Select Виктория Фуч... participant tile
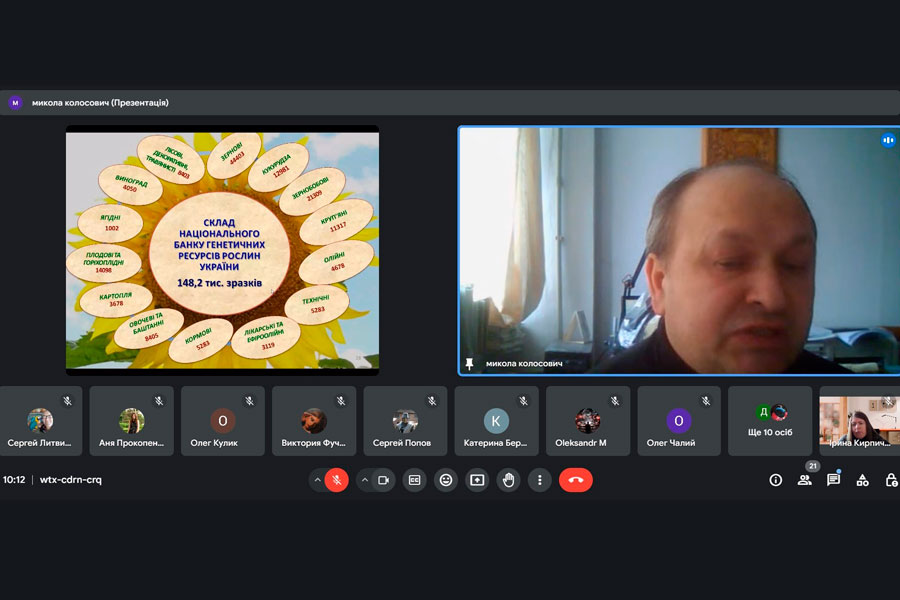 click(314, 421)
